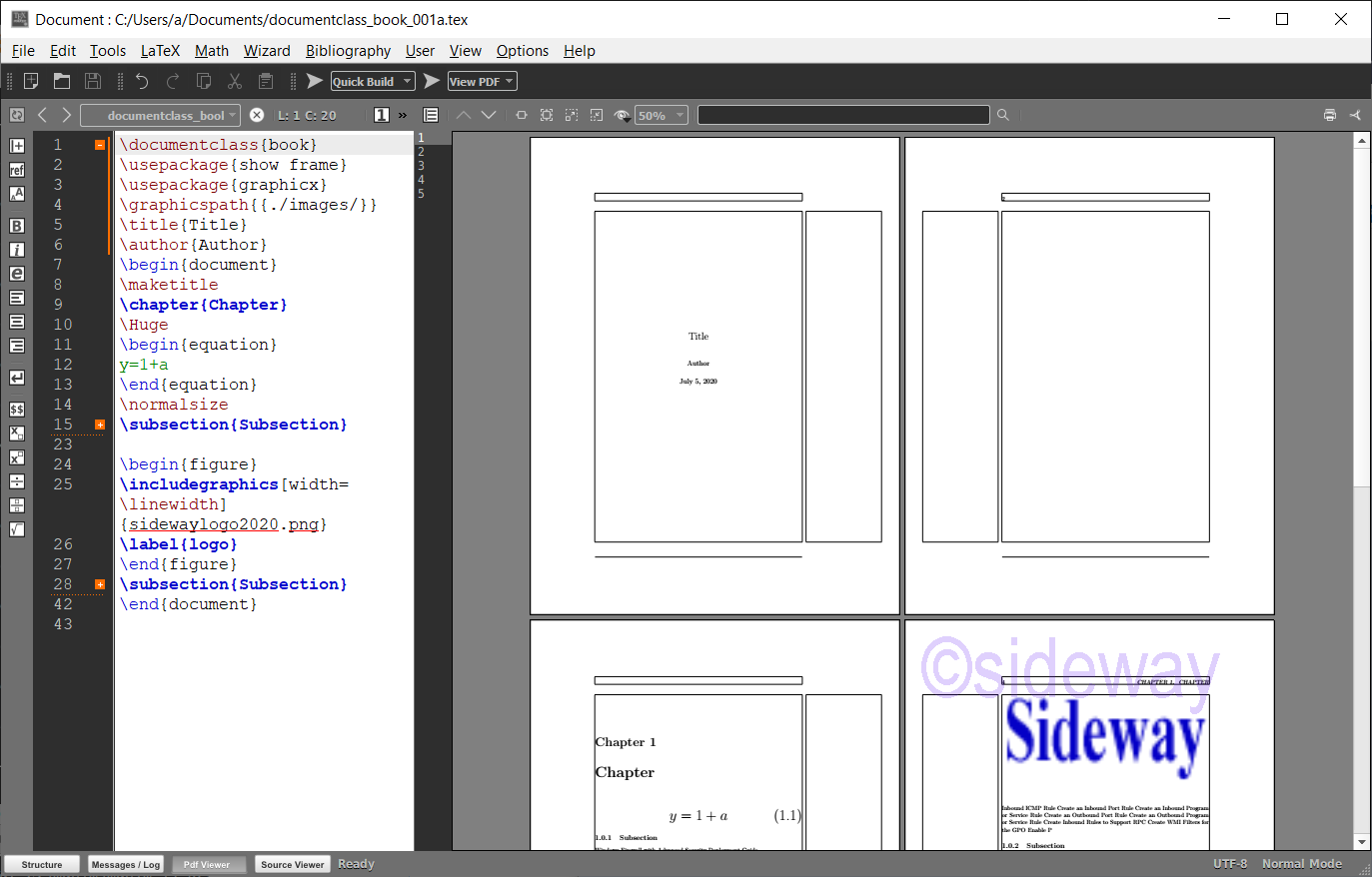The width and height of the screenshot is (1372, 877).
Task: Center text alignment icon
Action: tap(17, 322)
